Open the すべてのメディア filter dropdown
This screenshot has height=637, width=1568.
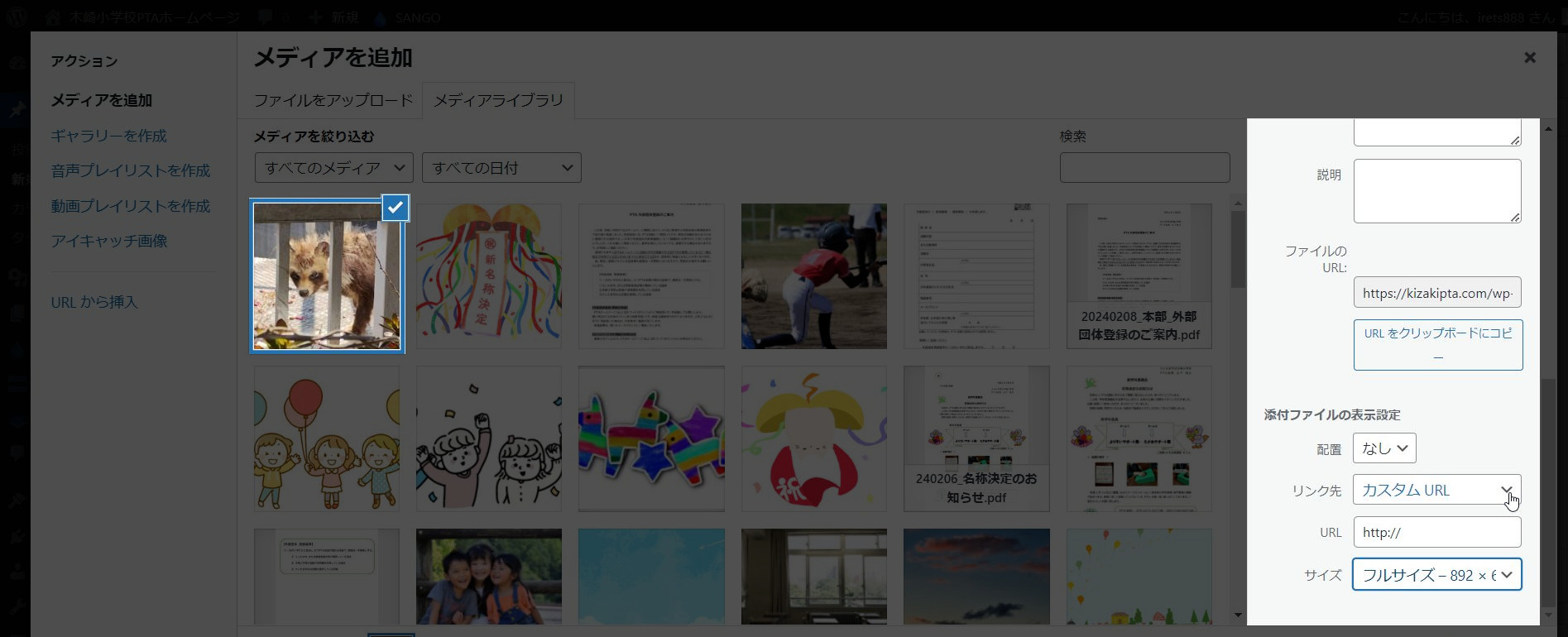(x=334, y=168)
